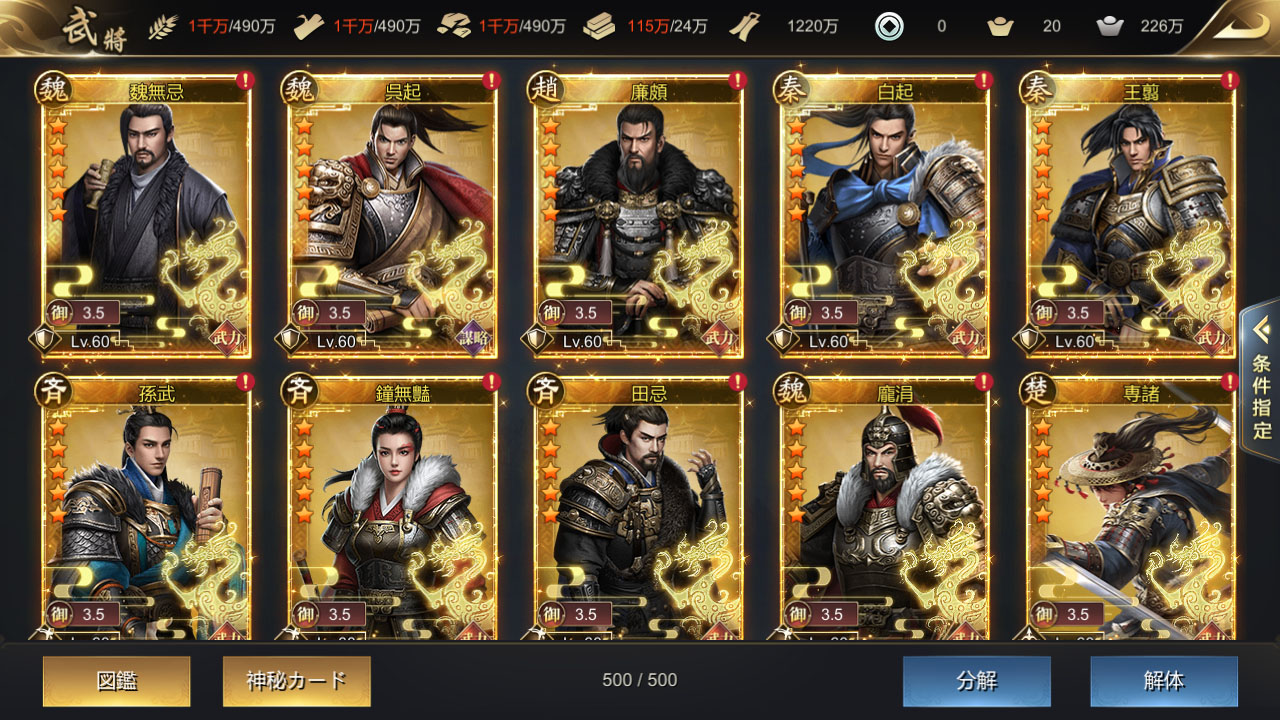Tap the round coin currency icon

(x=889, y=27)
